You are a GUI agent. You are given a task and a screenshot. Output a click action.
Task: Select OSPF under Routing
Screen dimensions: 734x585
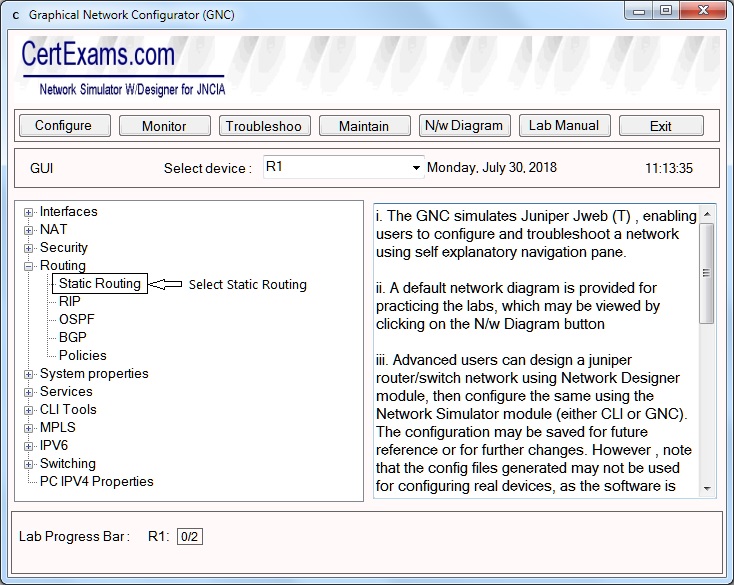coord(77,319)
